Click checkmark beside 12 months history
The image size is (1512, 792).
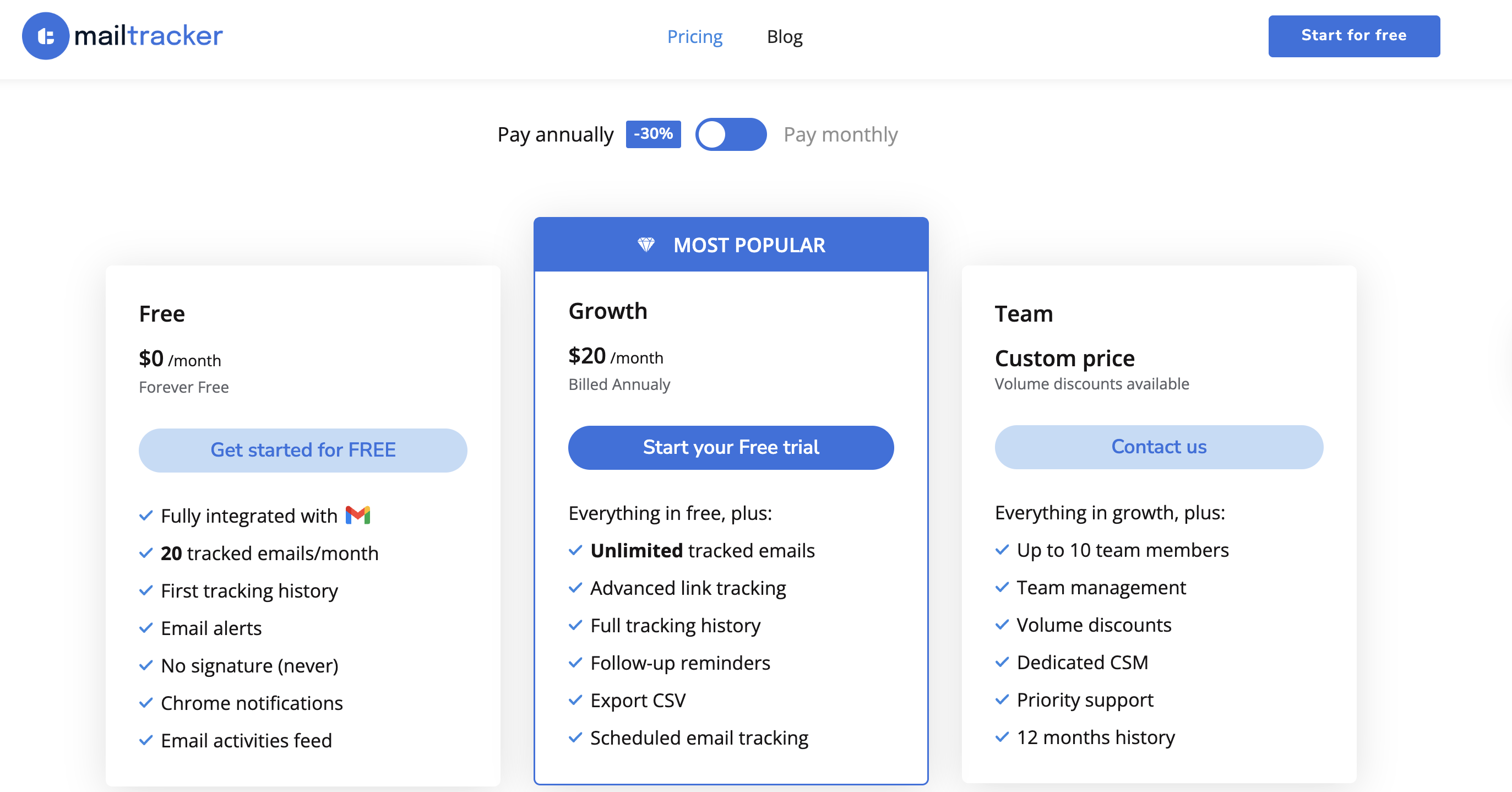[x=1002, y=737]
